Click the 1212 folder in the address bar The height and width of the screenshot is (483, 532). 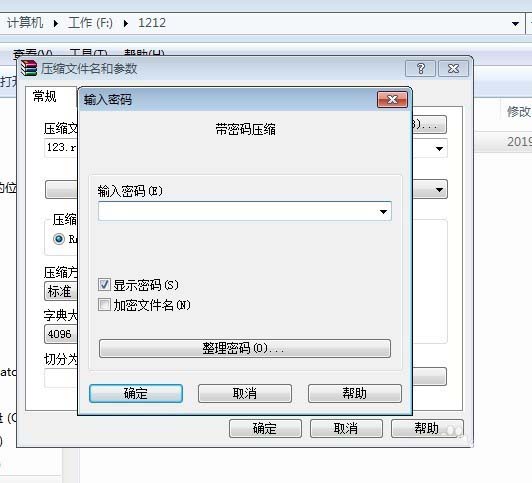pyautogui.click(x=152, y=23)
